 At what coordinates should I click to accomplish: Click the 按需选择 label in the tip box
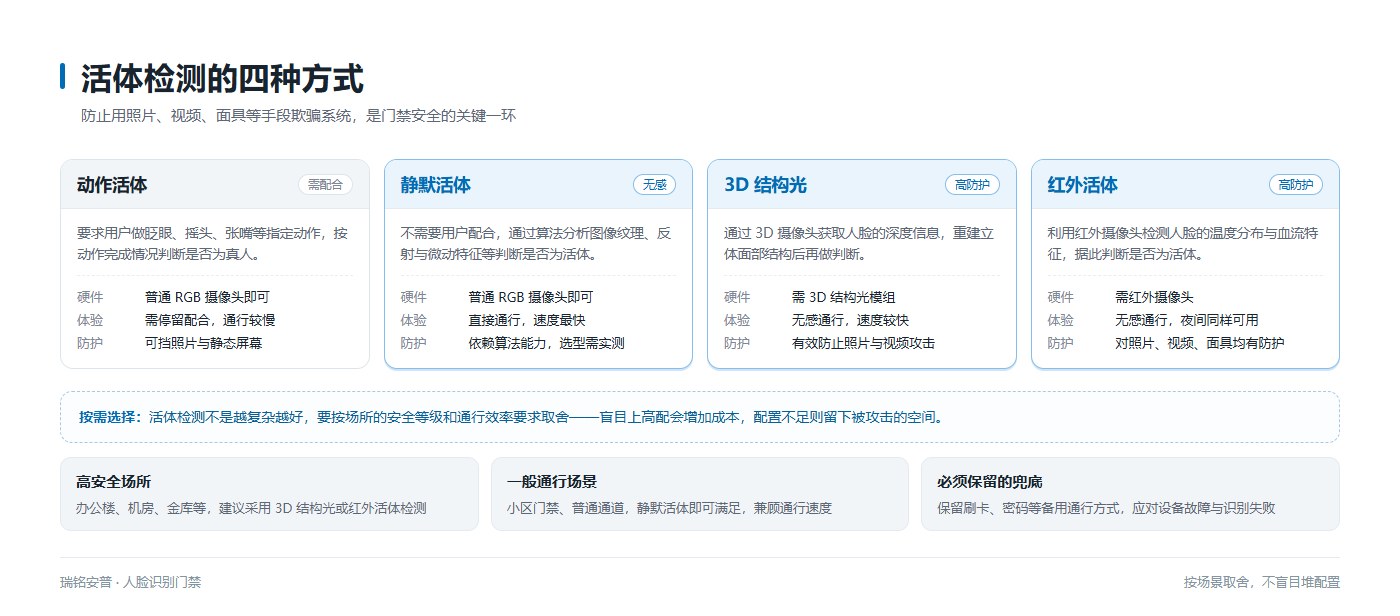point(112,417)
